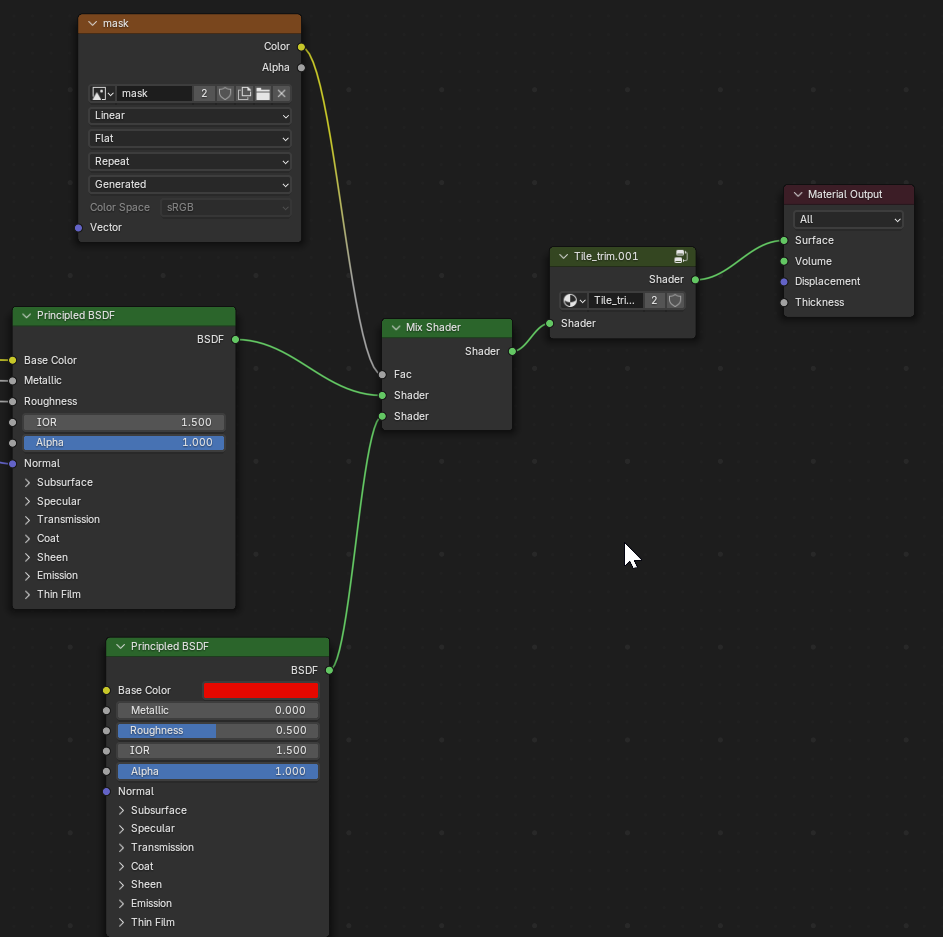This screenshot has height=937, width=943.
Task: Click the Volume input socket
Action: (x=784, y=262)
